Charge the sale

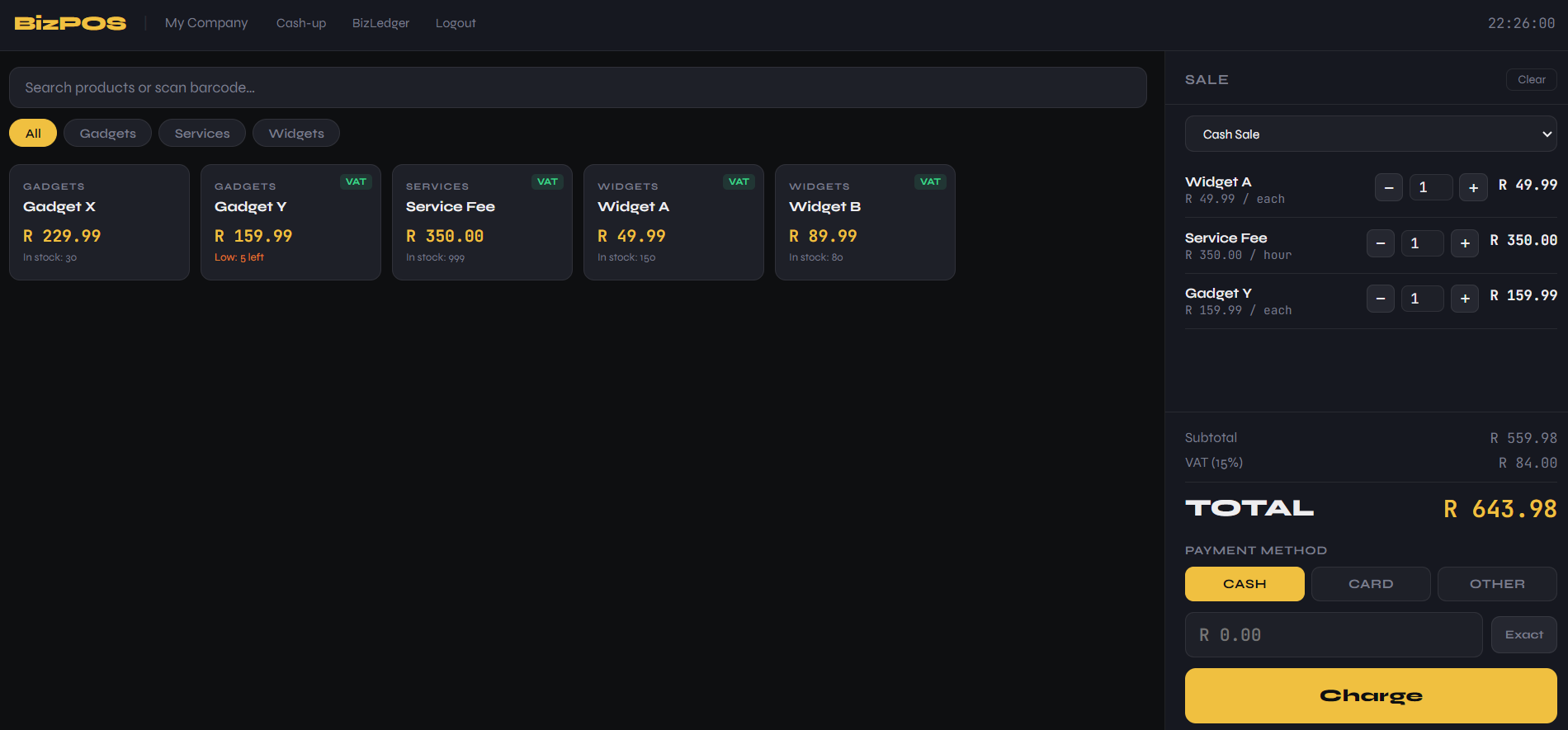(x=1371, y=695)
